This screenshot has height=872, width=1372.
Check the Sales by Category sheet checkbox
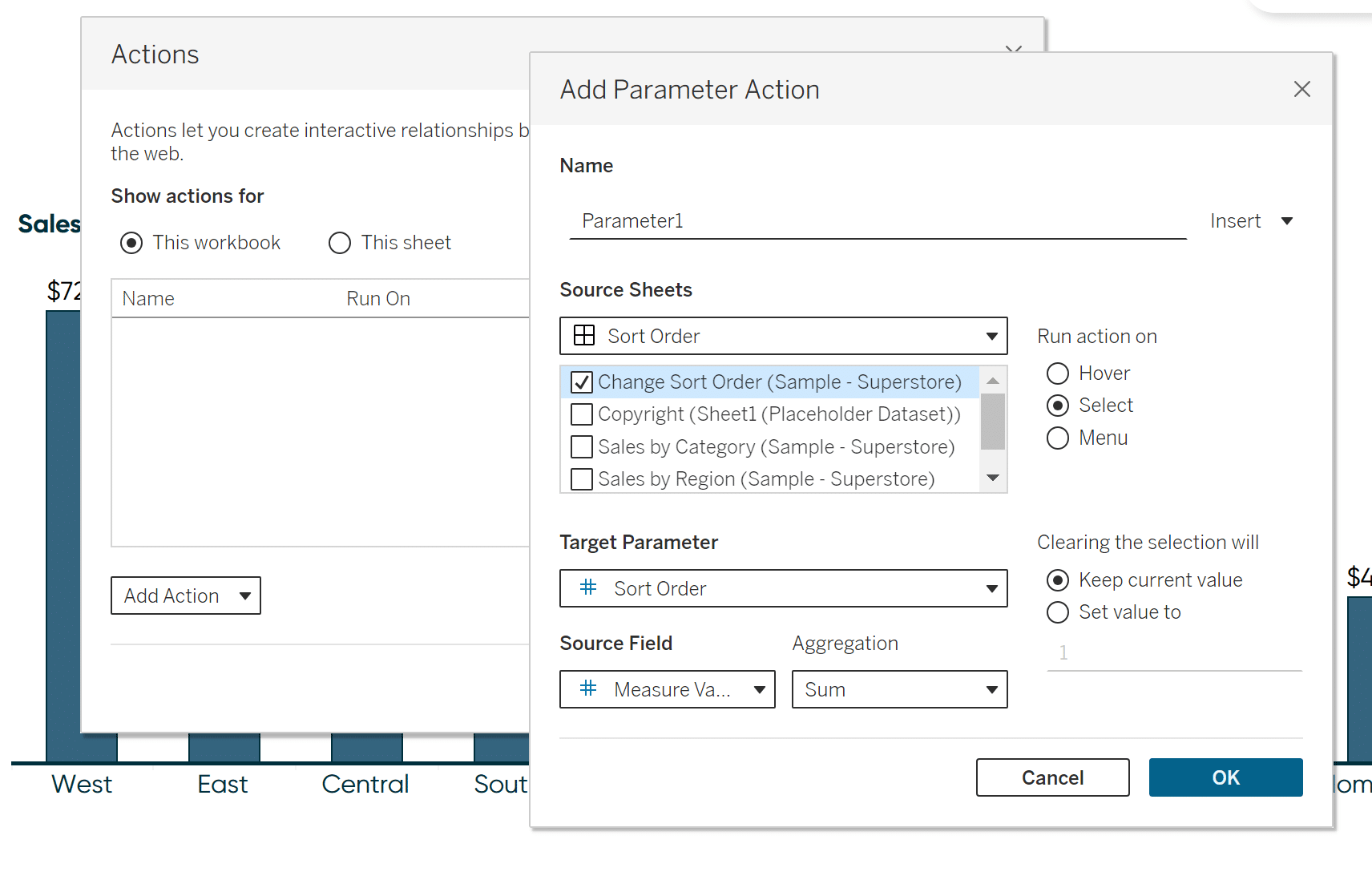coord(582,446)
